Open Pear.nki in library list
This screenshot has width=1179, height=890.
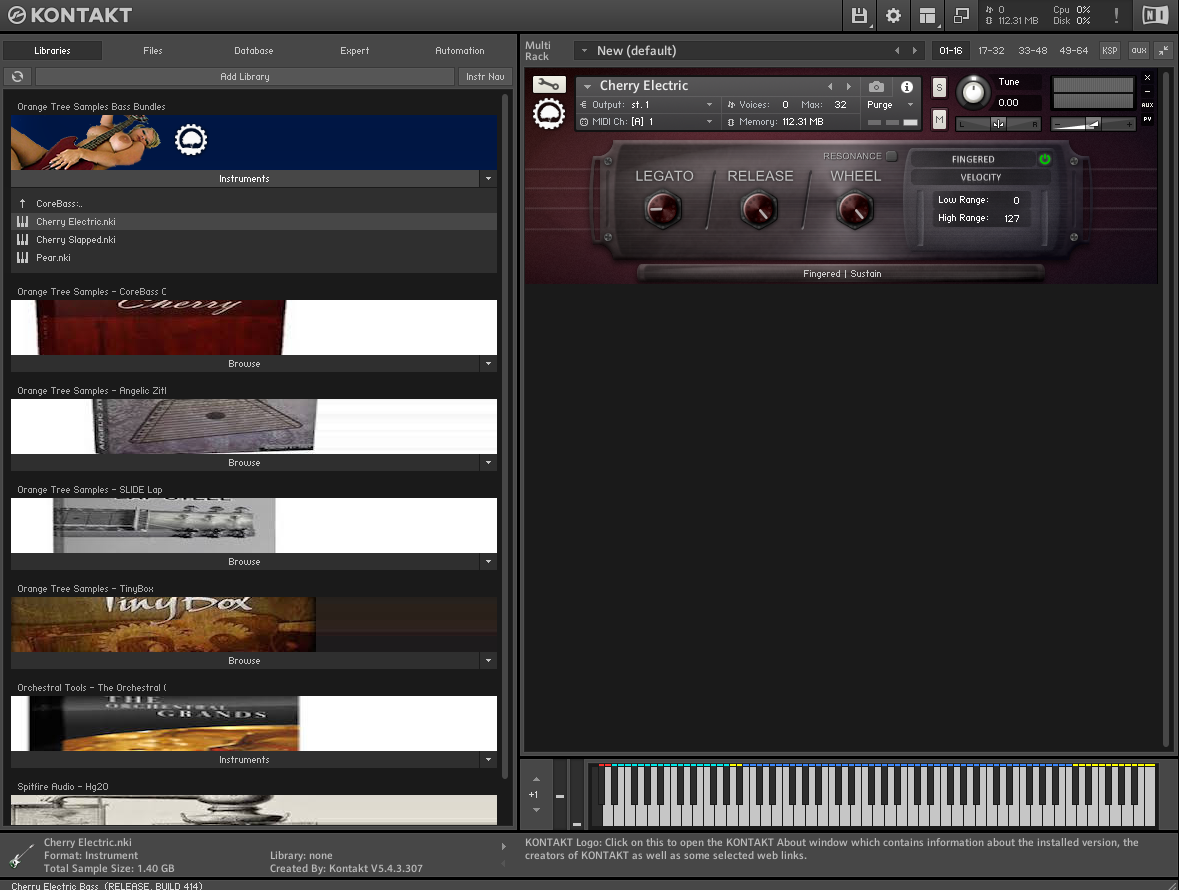pyautogui.click(x=254, y=258)
